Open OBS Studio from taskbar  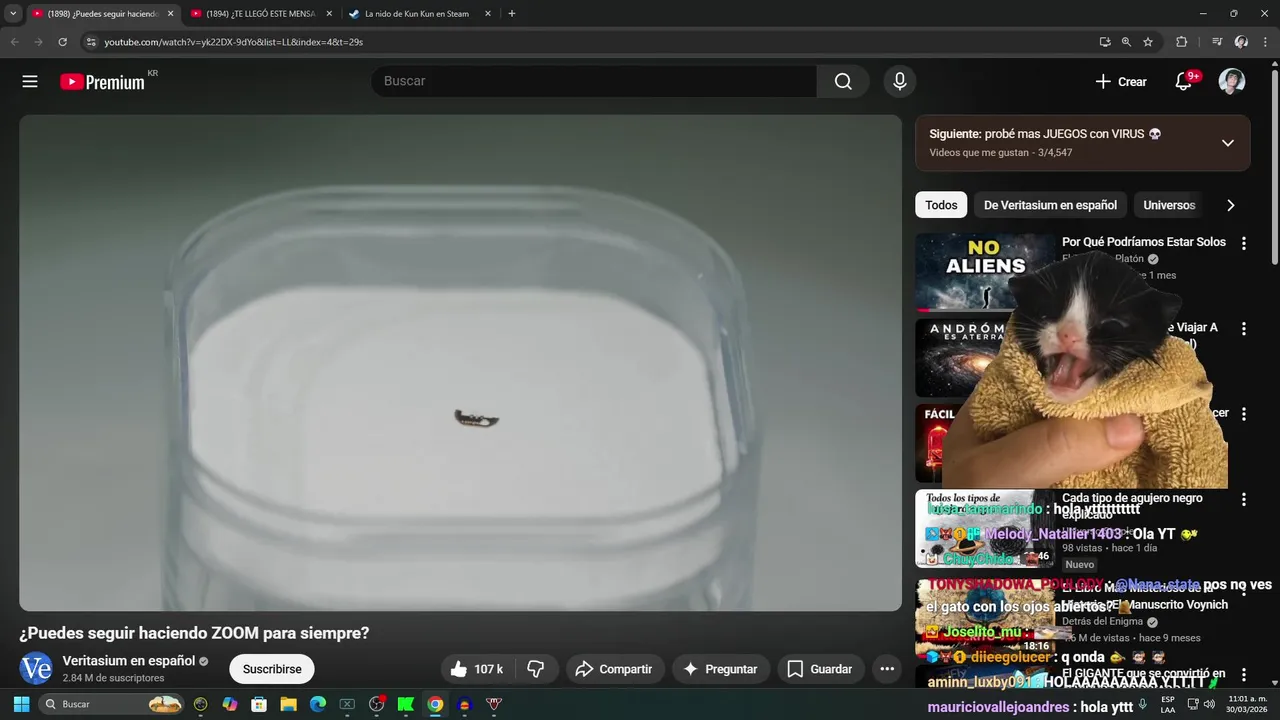[376, 704]
